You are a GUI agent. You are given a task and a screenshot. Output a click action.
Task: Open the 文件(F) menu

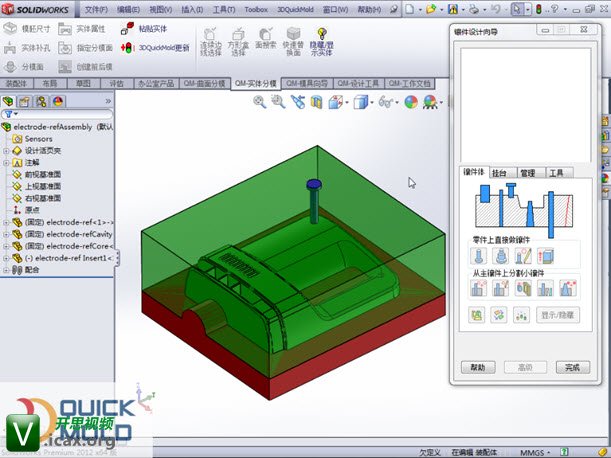96,9
